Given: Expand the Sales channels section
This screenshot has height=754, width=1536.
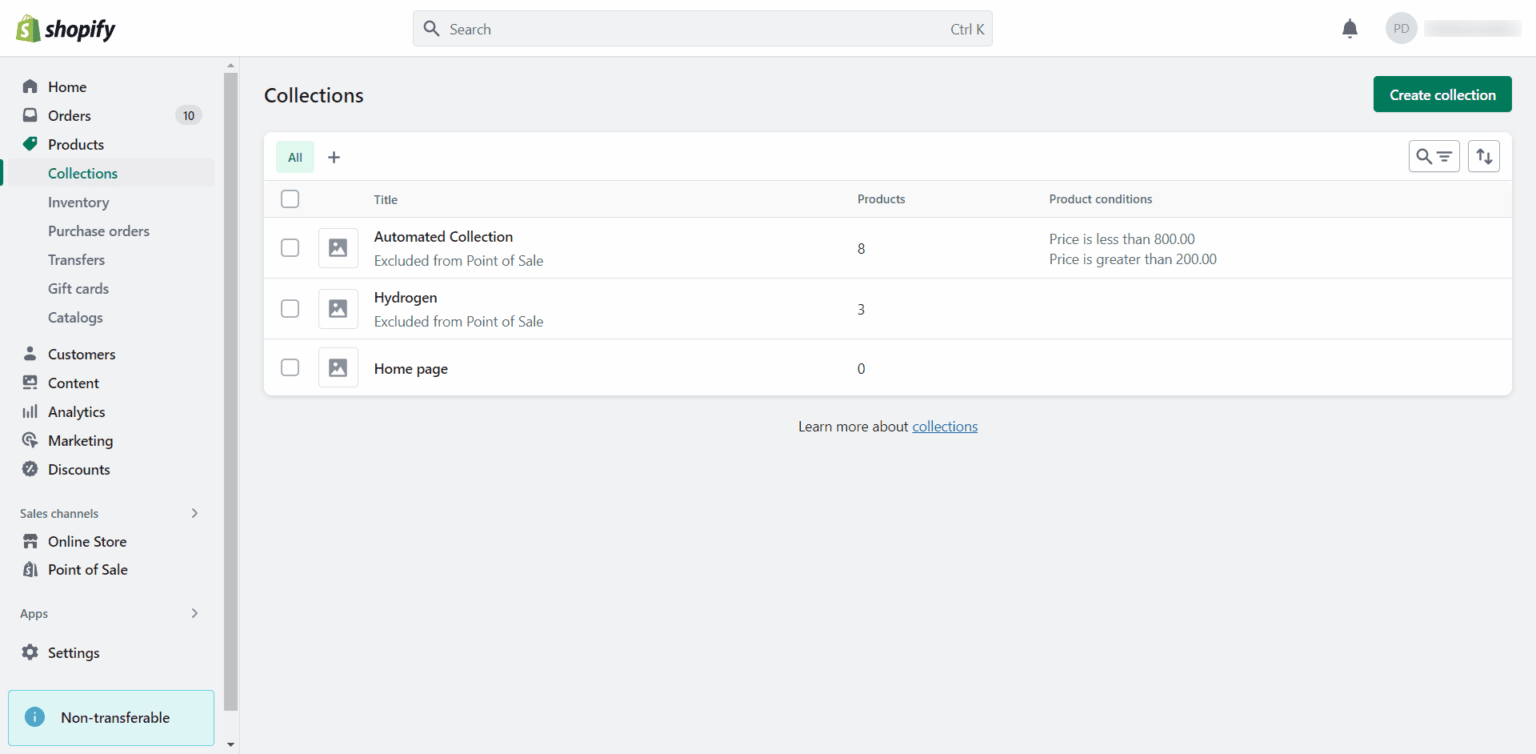Looking at the screenshot, I should point(194,513).
